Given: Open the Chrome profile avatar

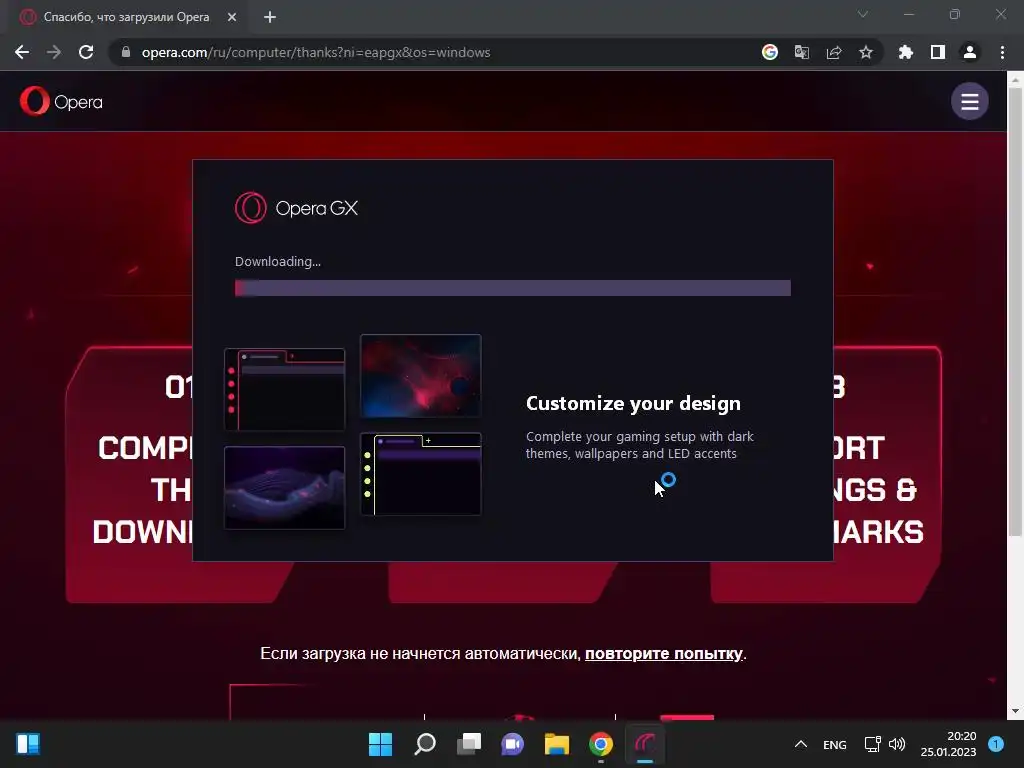Looking at the screenshot, I should pyautogui.click(x=970, y=52).
